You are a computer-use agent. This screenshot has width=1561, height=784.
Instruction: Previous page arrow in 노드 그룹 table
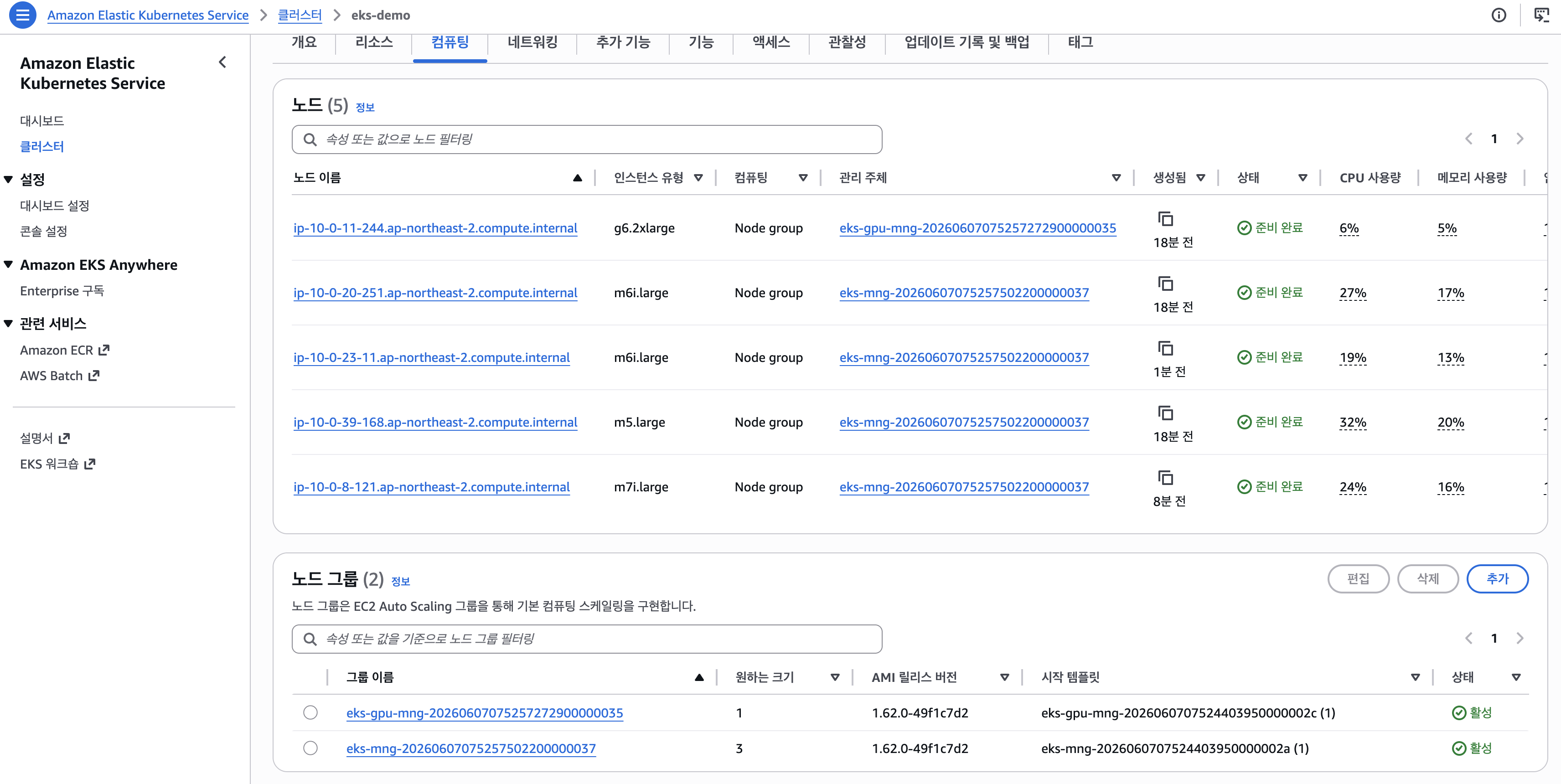1468,638
